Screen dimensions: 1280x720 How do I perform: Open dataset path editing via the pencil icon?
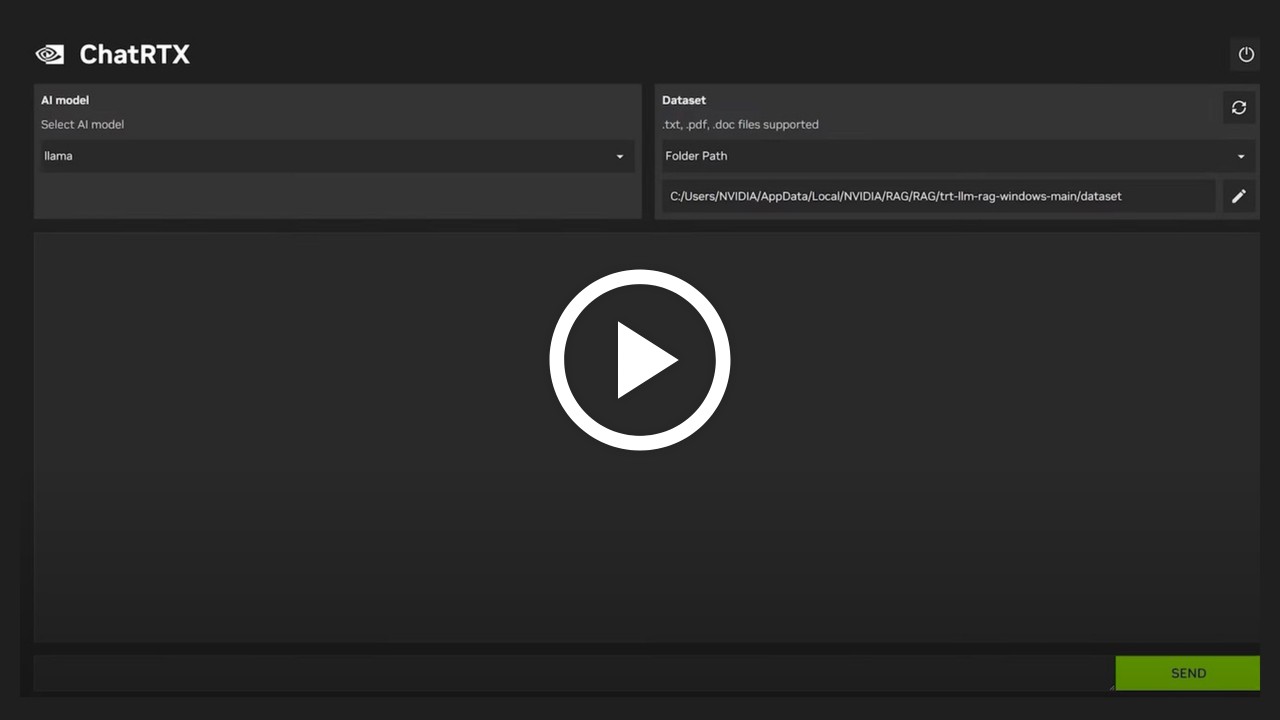1239,196
